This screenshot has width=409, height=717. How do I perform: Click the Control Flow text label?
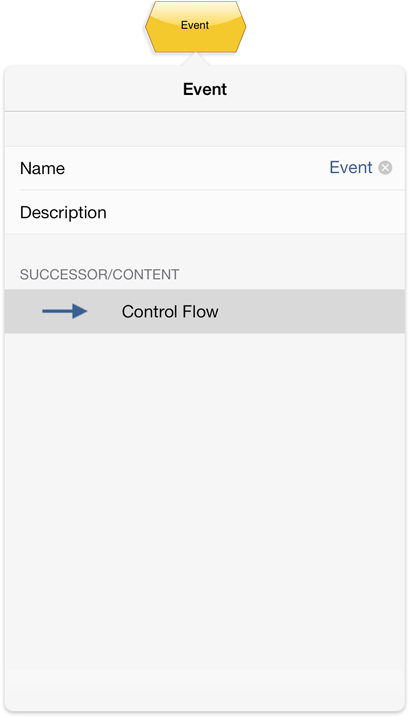click(170, 311)
